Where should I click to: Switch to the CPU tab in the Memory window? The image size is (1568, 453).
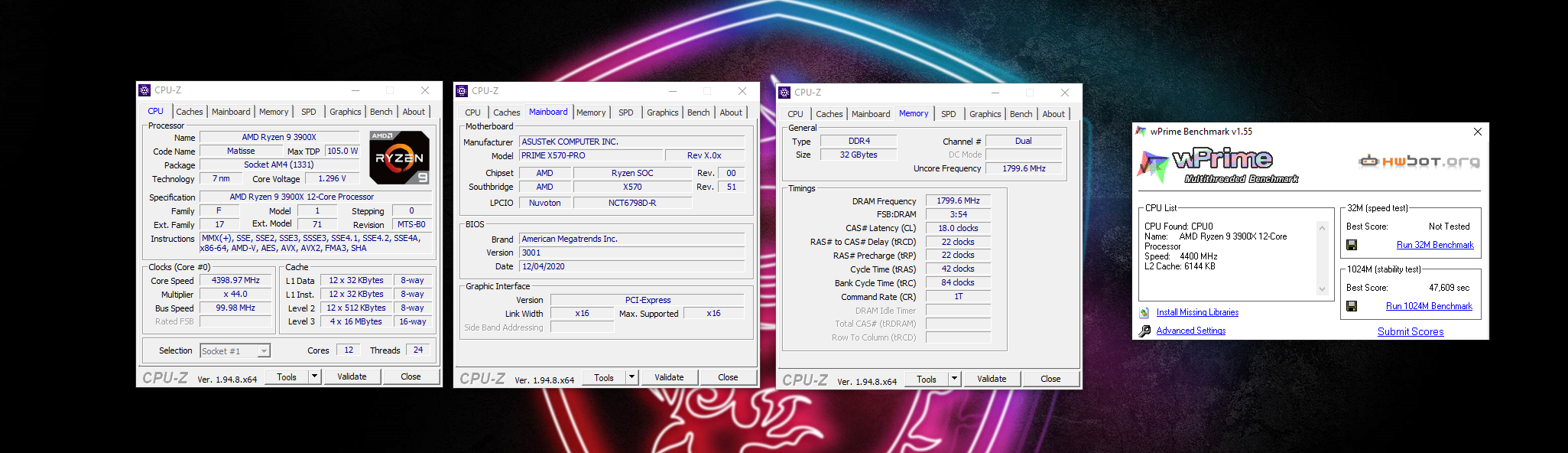(x=796, y=114)
